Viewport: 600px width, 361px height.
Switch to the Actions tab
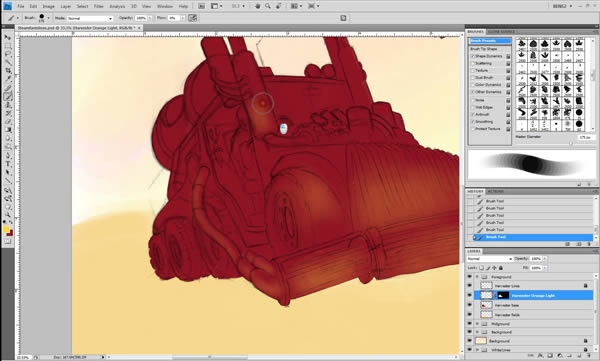tap(496, 191)
